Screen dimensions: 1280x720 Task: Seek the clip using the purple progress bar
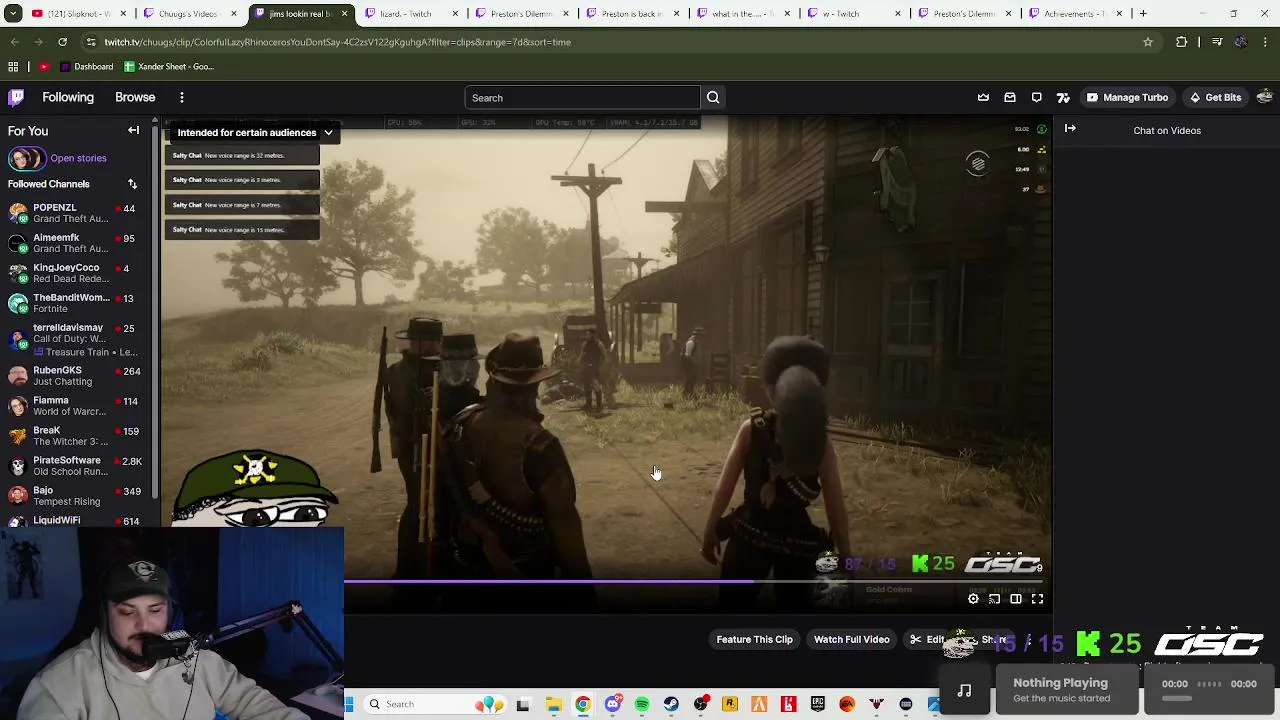694,580
